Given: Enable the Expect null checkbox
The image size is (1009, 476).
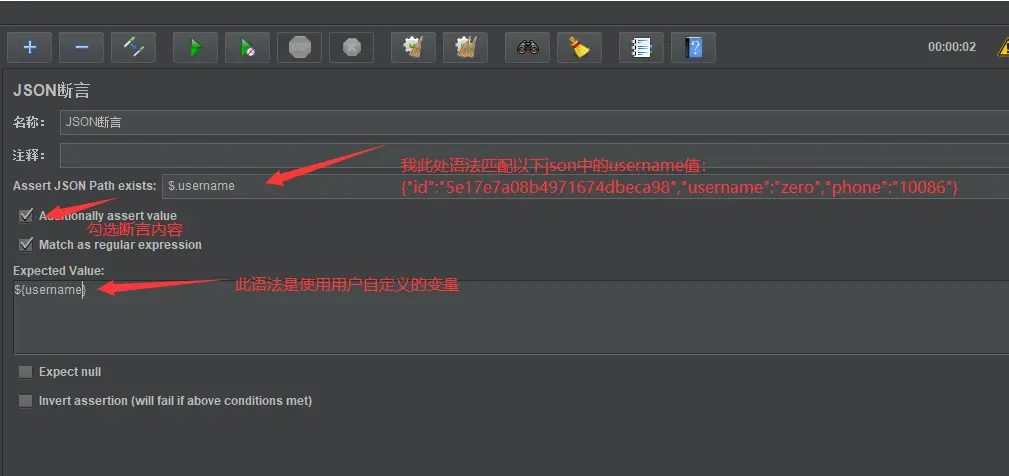Looking at the screenshot, I should click(x=26, y=372).
